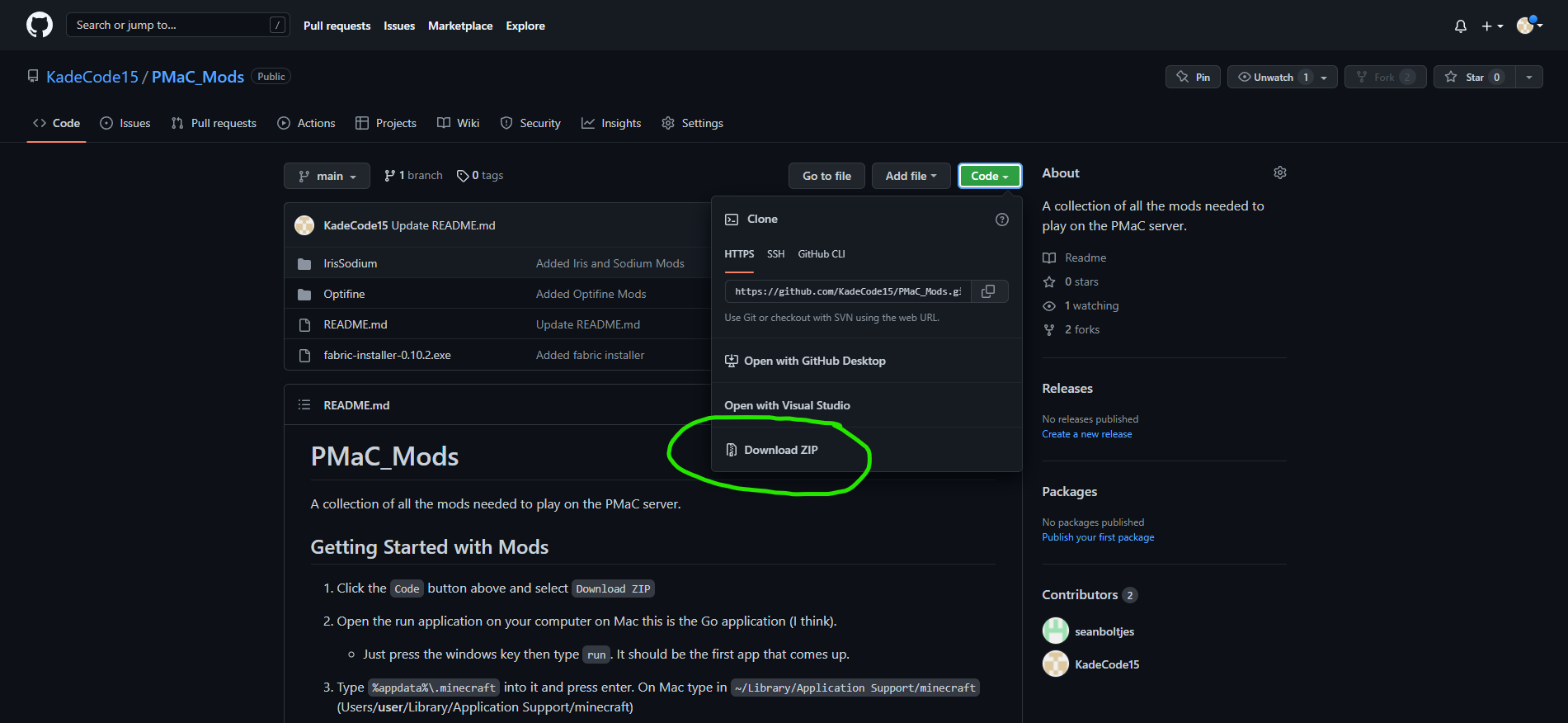Expand the watch notification options arrow
The image size is (1568, 723).
coord(1325,77)
